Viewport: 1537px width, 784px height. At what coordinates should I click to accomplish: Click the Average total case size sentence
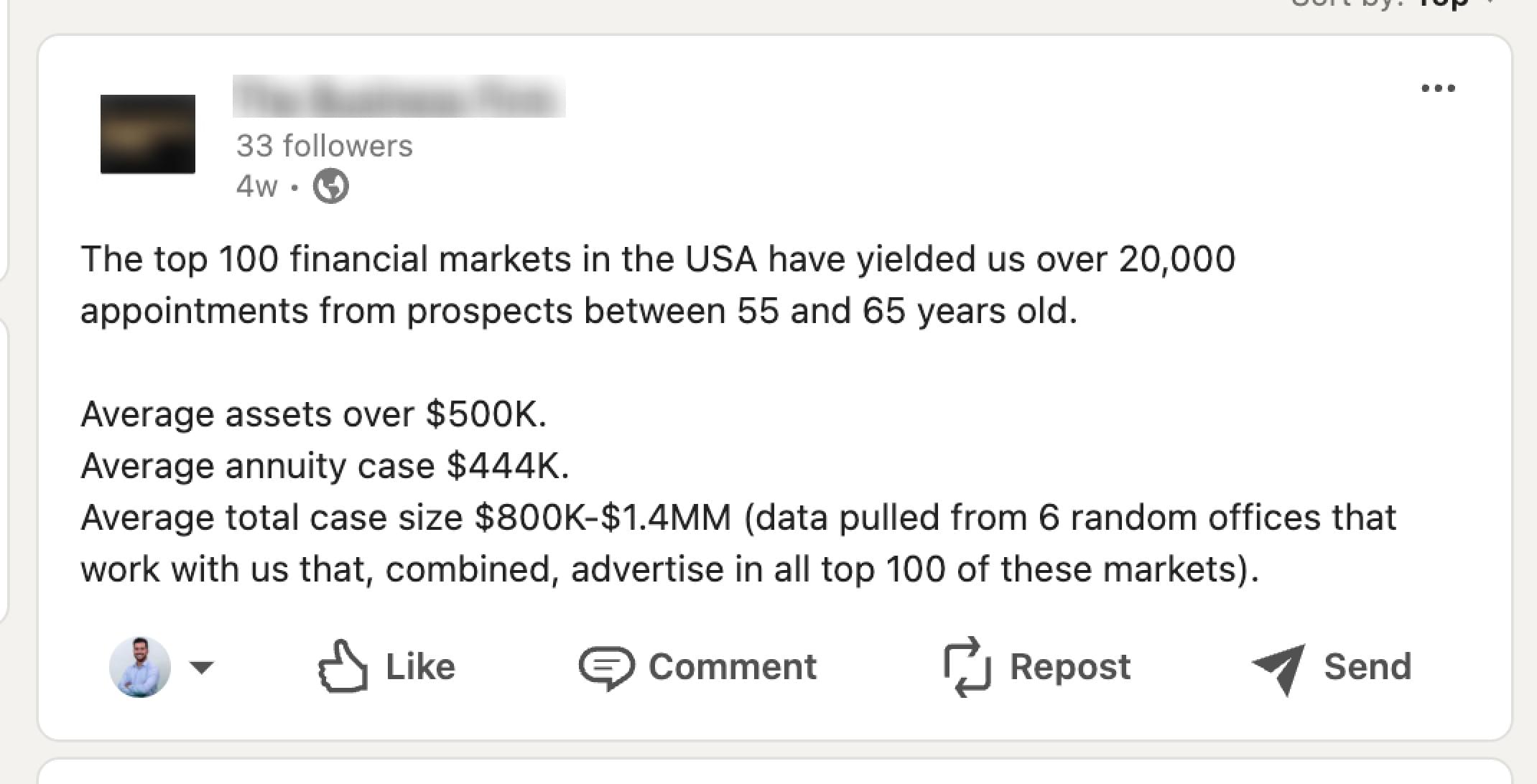(x=738, y=543)
